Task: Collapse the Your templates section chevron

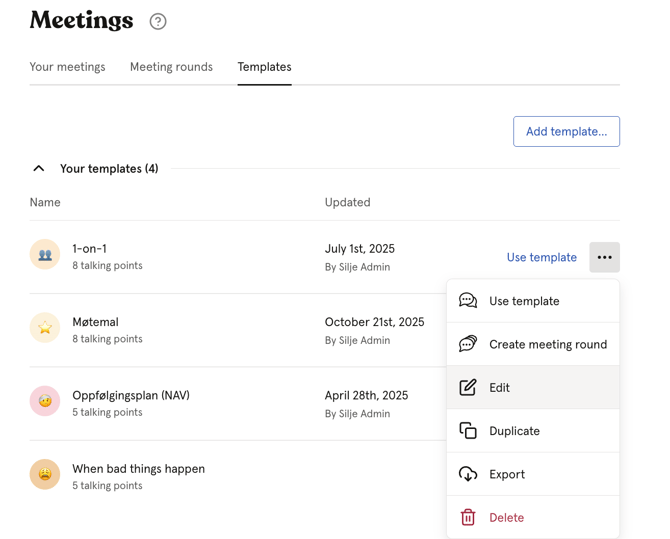Action: click(39, 169)
